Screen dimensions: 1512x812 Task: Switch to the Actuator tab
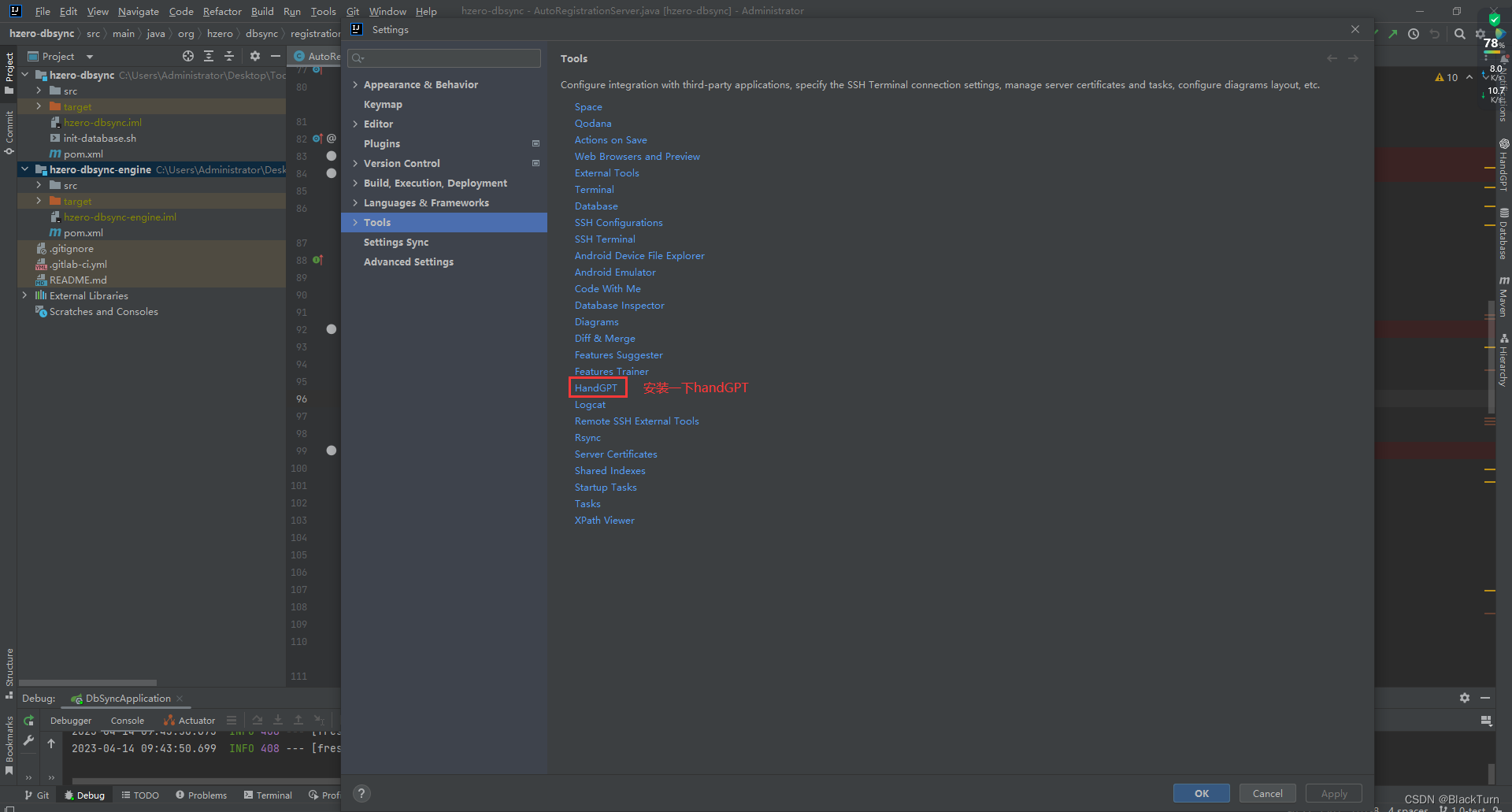pyautogui.click(x=190, y=720)
